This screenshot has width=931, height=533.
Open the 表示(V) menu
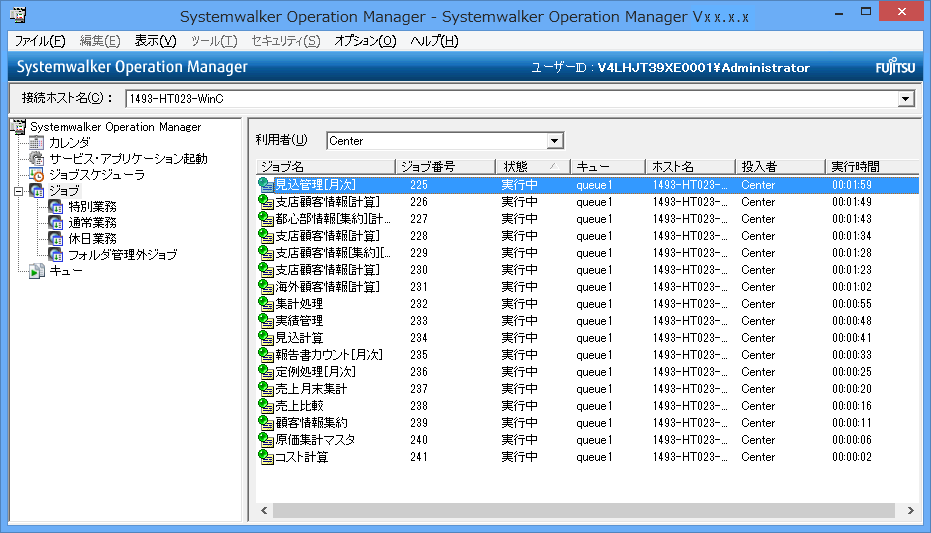coord(155,41)
